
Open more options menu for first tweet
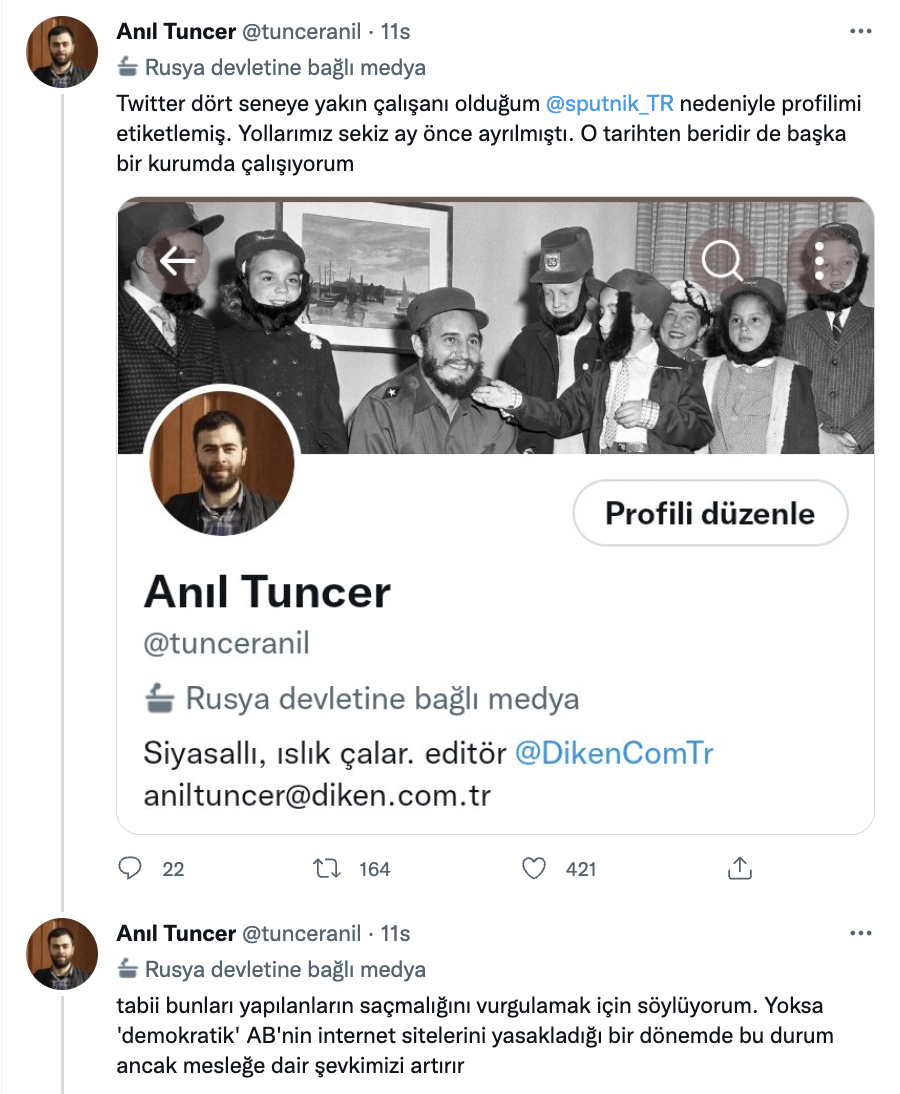click(860, 32)
